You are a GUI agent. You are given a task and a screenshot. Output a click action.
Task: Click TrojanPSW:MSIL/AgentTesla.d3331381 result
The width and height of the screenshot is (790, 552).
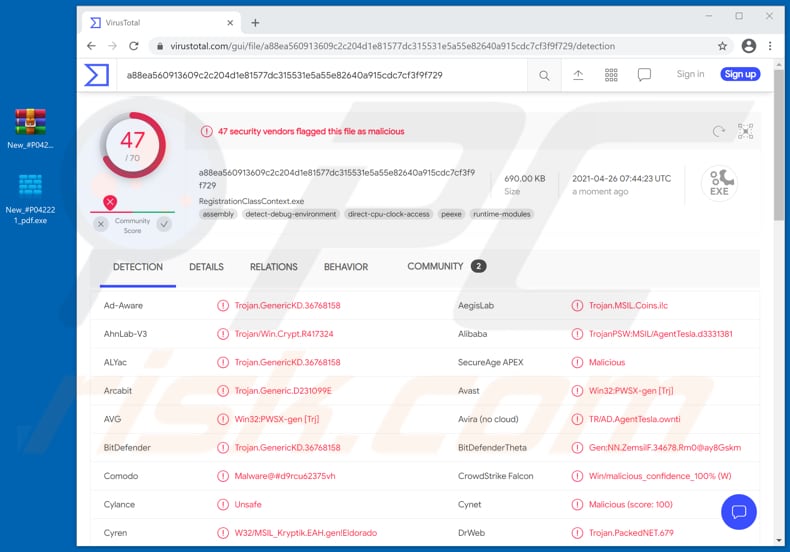661,334
